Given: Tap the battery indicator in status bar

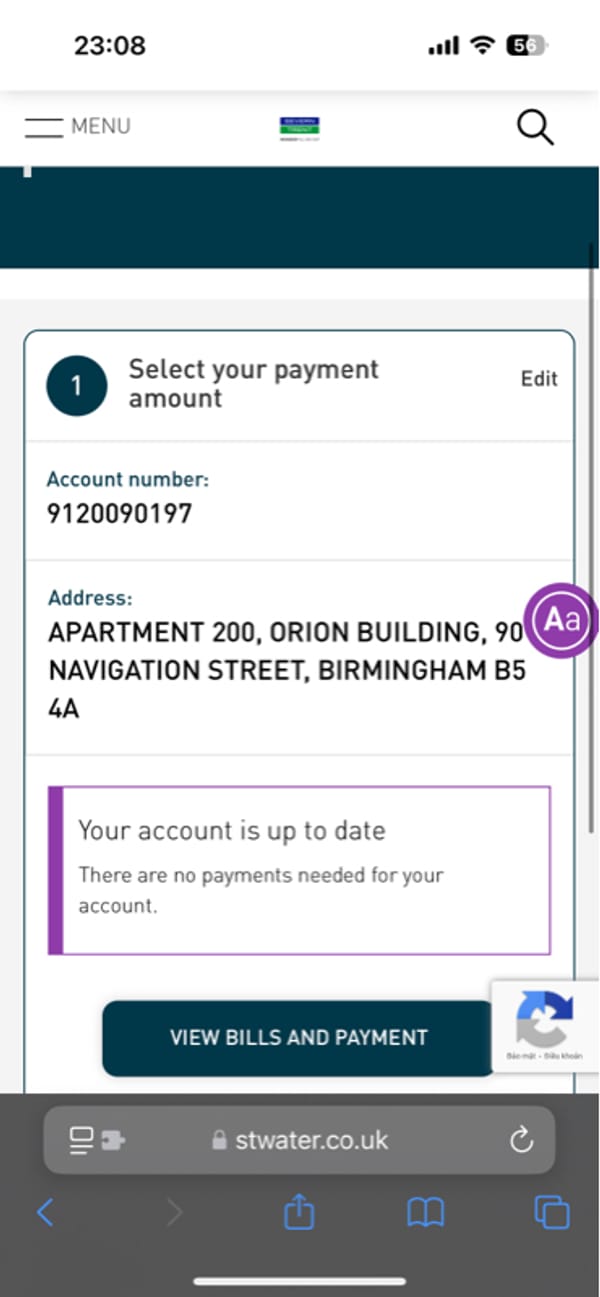Looking at the screenshot, I should click(527, 45).
